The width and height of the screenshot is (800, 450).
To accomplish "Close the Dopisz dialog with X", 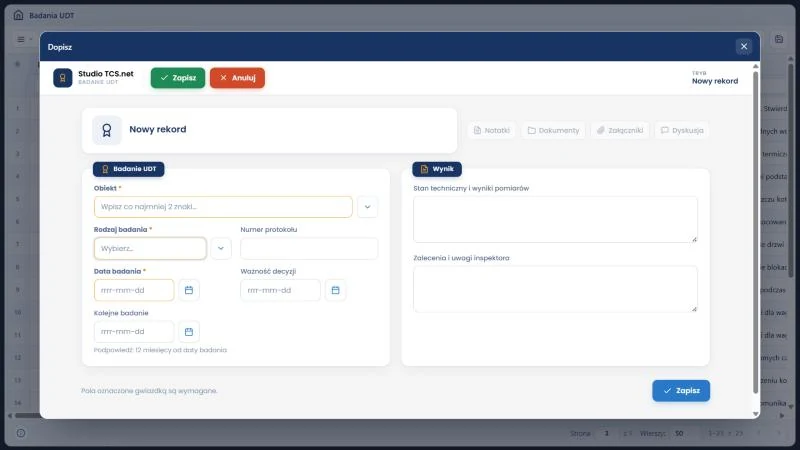I will [744, 46].
